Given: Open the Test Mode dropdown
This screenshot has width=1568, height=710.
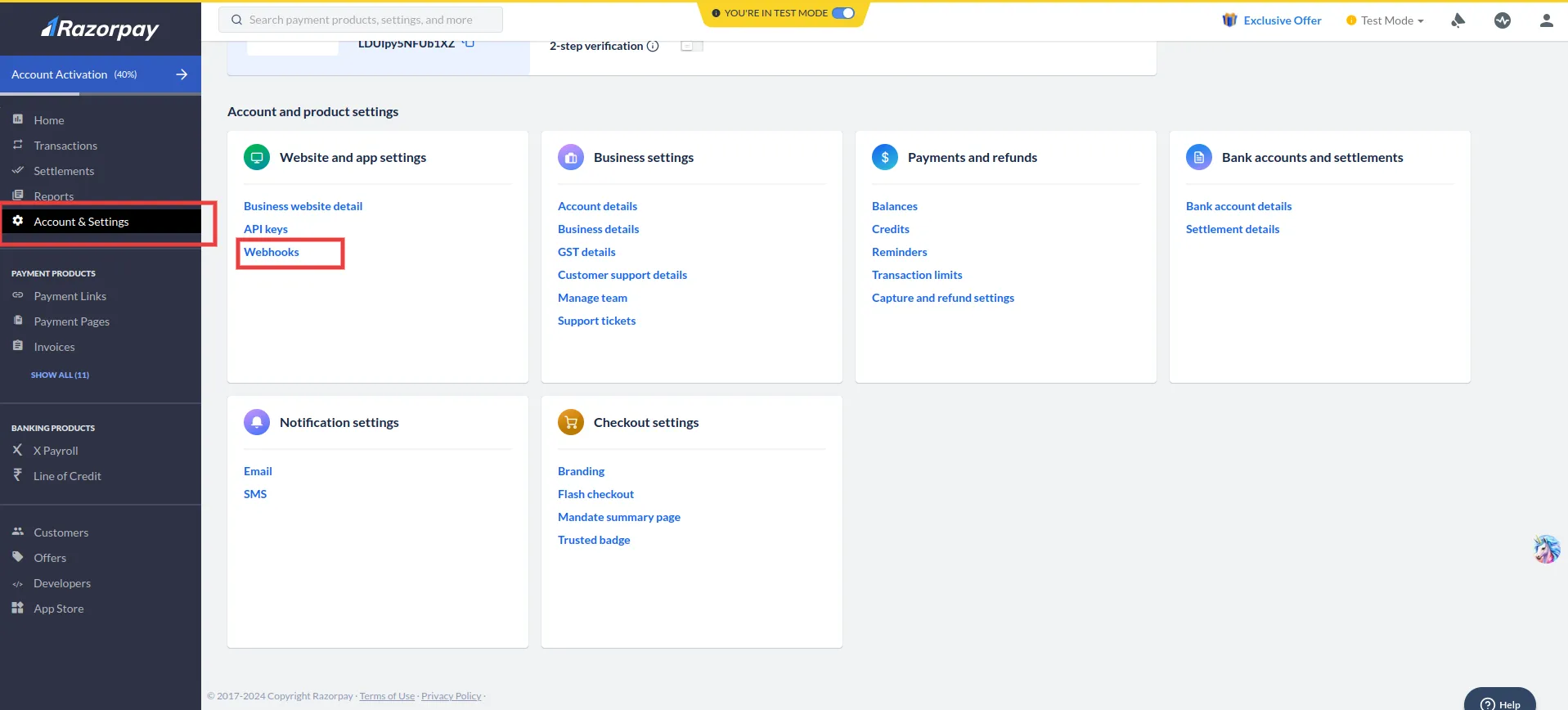Looking at the screenshot, I should 1386,20.
